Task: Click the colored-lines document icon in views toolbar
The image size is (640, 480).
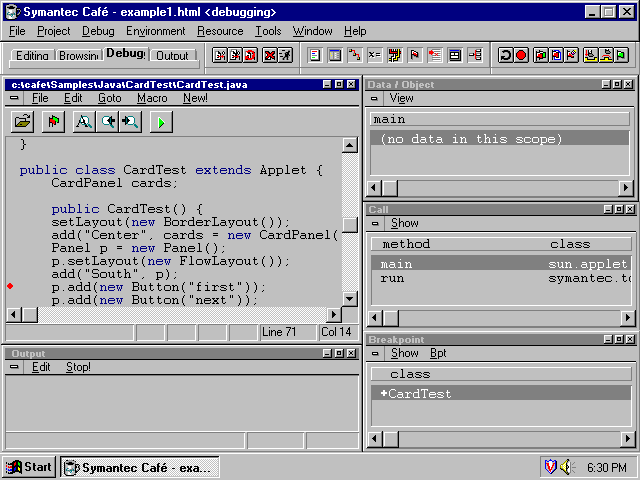Action: (315, 55)
